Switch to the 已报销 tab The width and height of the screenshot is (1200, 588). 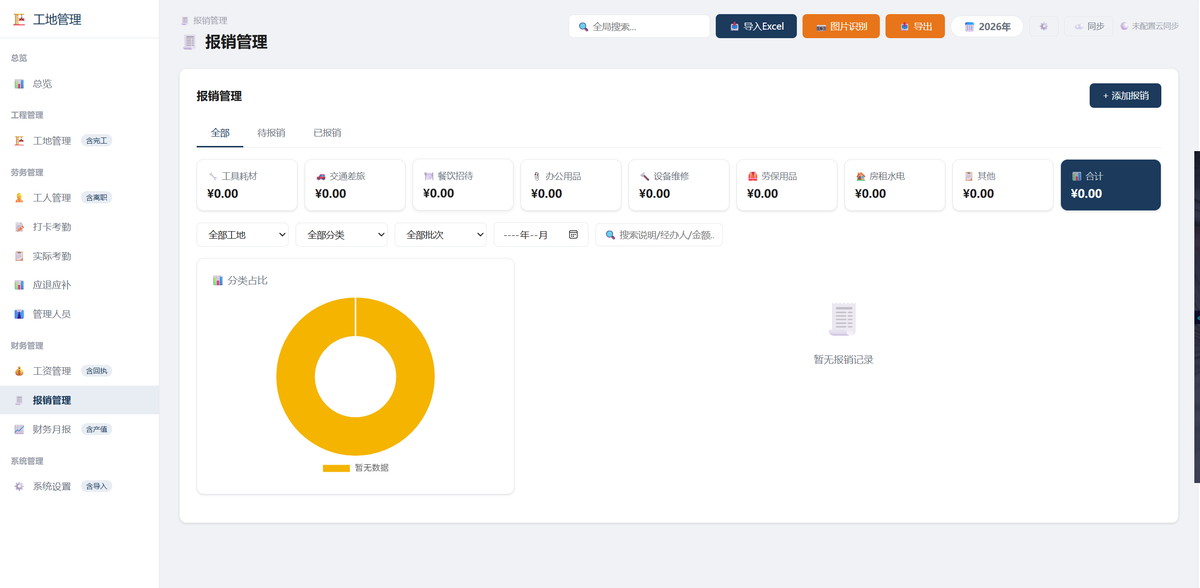pyautogui.click(x=327, y=132)
